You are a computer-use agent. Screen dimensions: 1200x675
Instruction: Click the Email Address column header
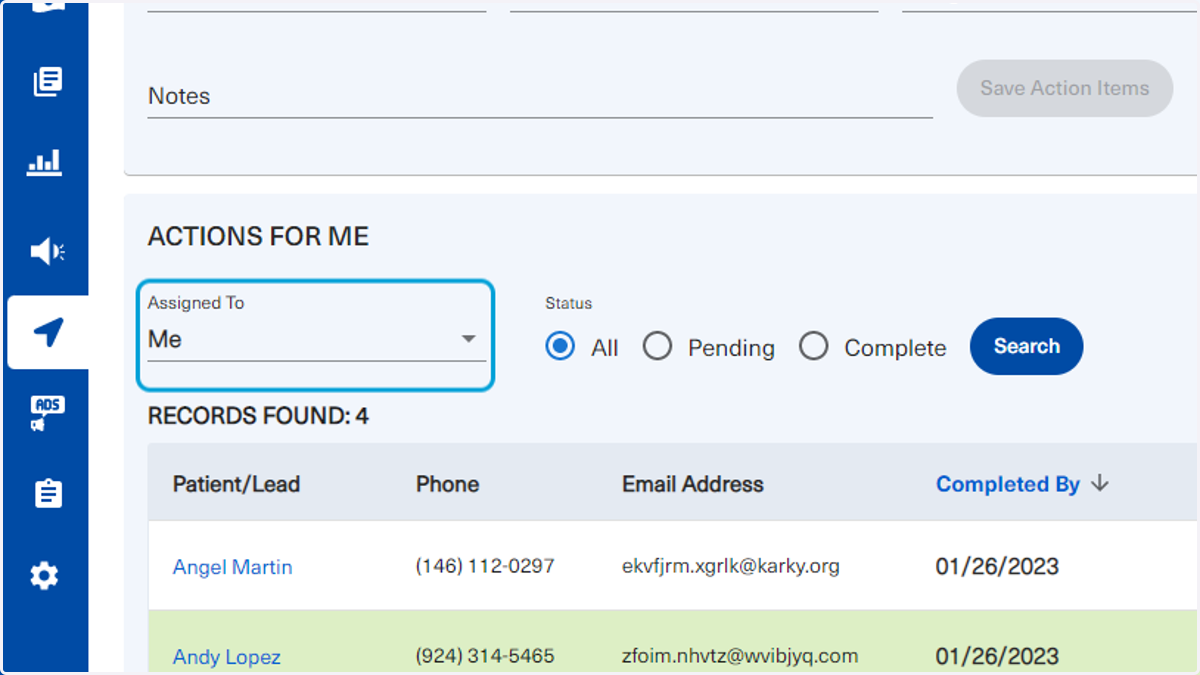pyautogui.click(x=692, y=484)
